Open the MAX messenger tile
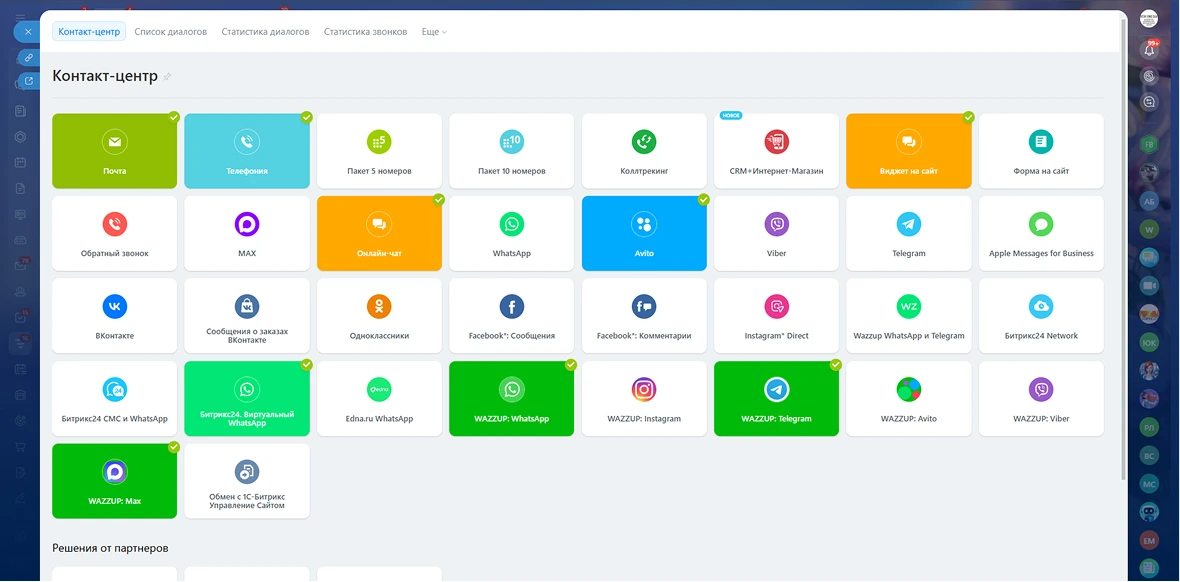Image resolution: width=1180 pixels, height=582 pixels. pyautogui.click(x=247, y=233)
